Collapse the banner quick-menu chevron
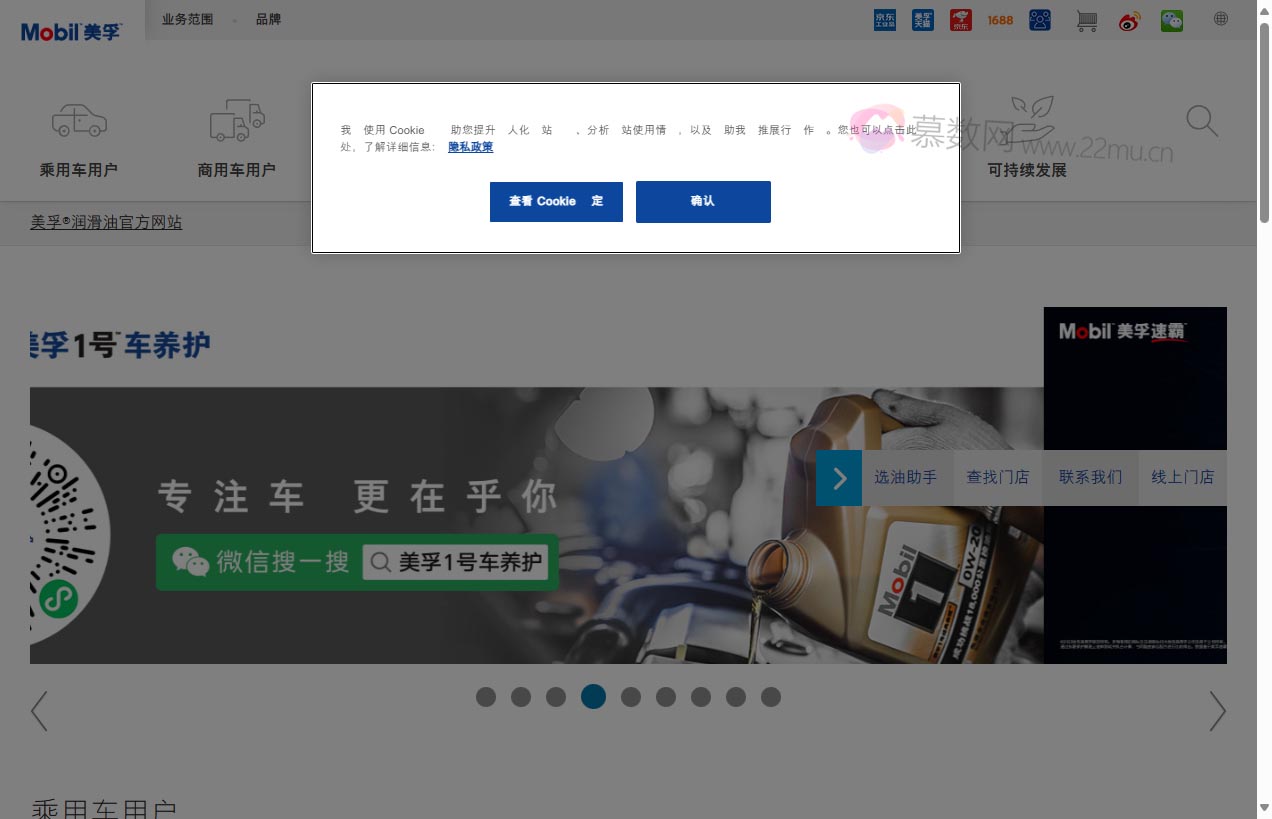The image size is (1272, 819). (839, 477)
